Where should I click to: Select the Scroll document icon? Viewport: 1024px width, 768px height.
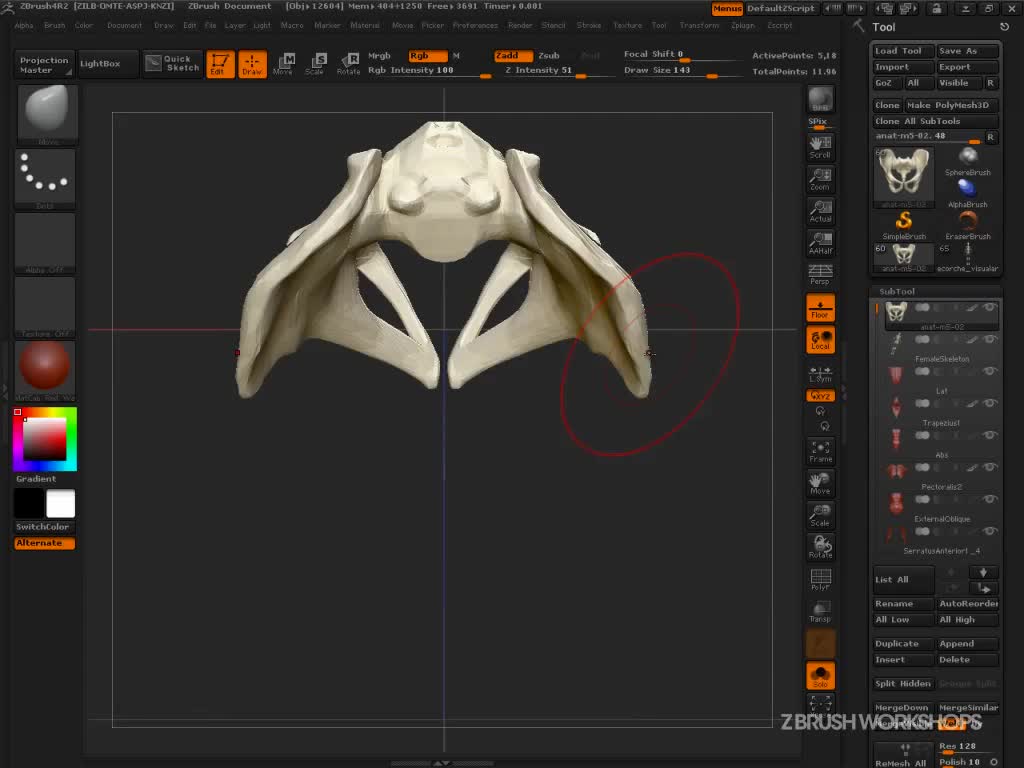click(820, 149)
